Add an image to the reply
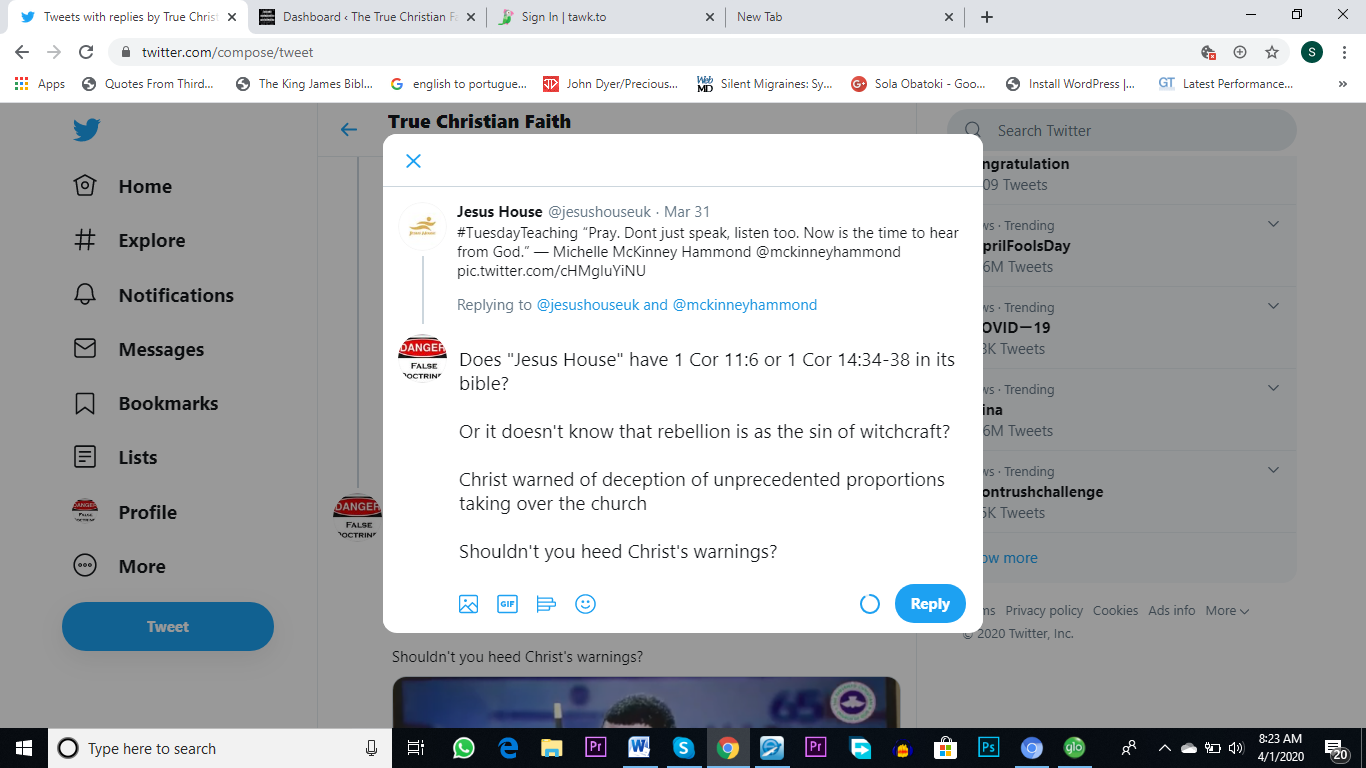 [x=468, y=604]
